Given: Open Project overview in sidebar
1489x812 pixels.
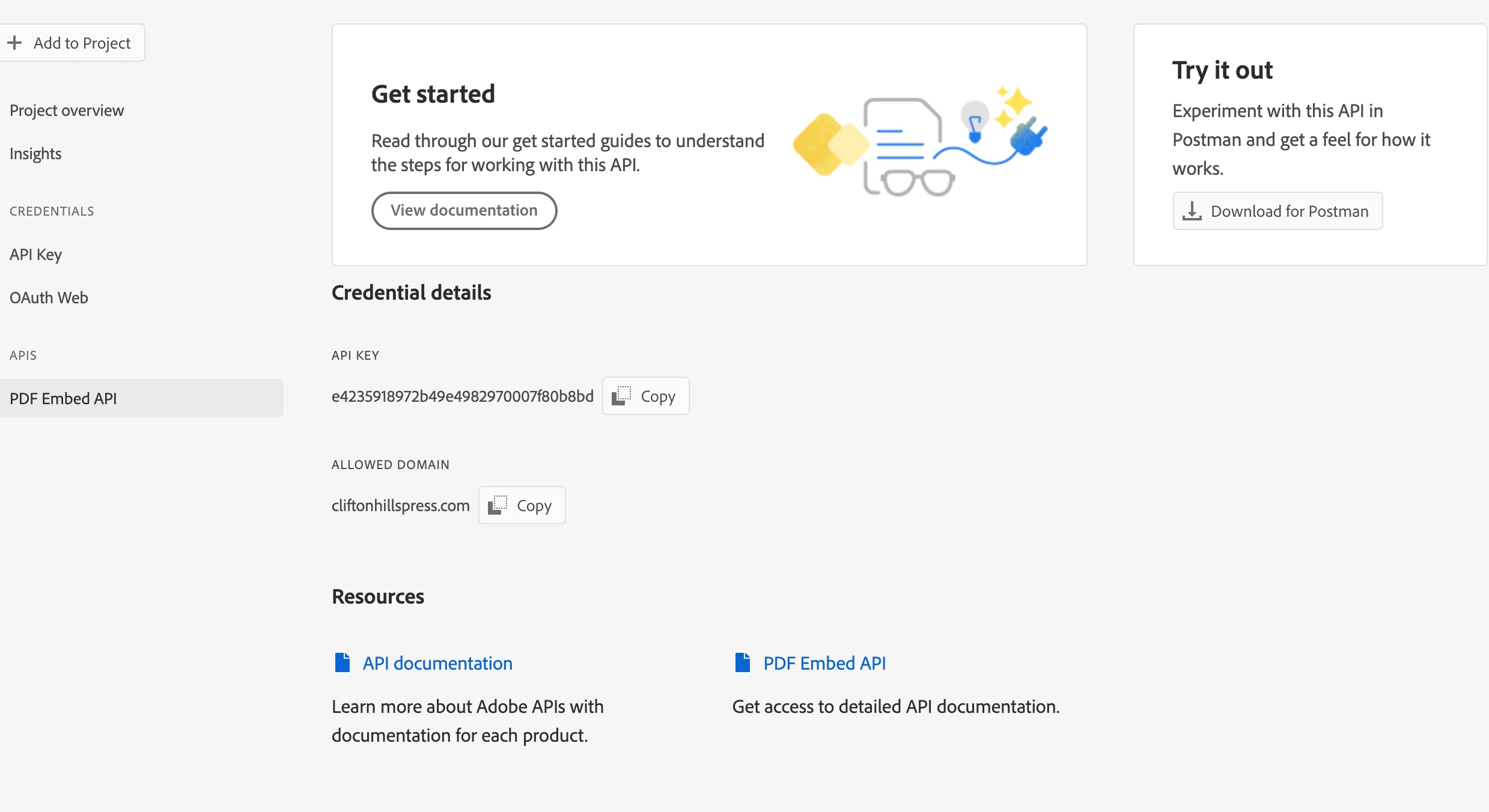Looking at the screenshot, I should coord(67,111).
